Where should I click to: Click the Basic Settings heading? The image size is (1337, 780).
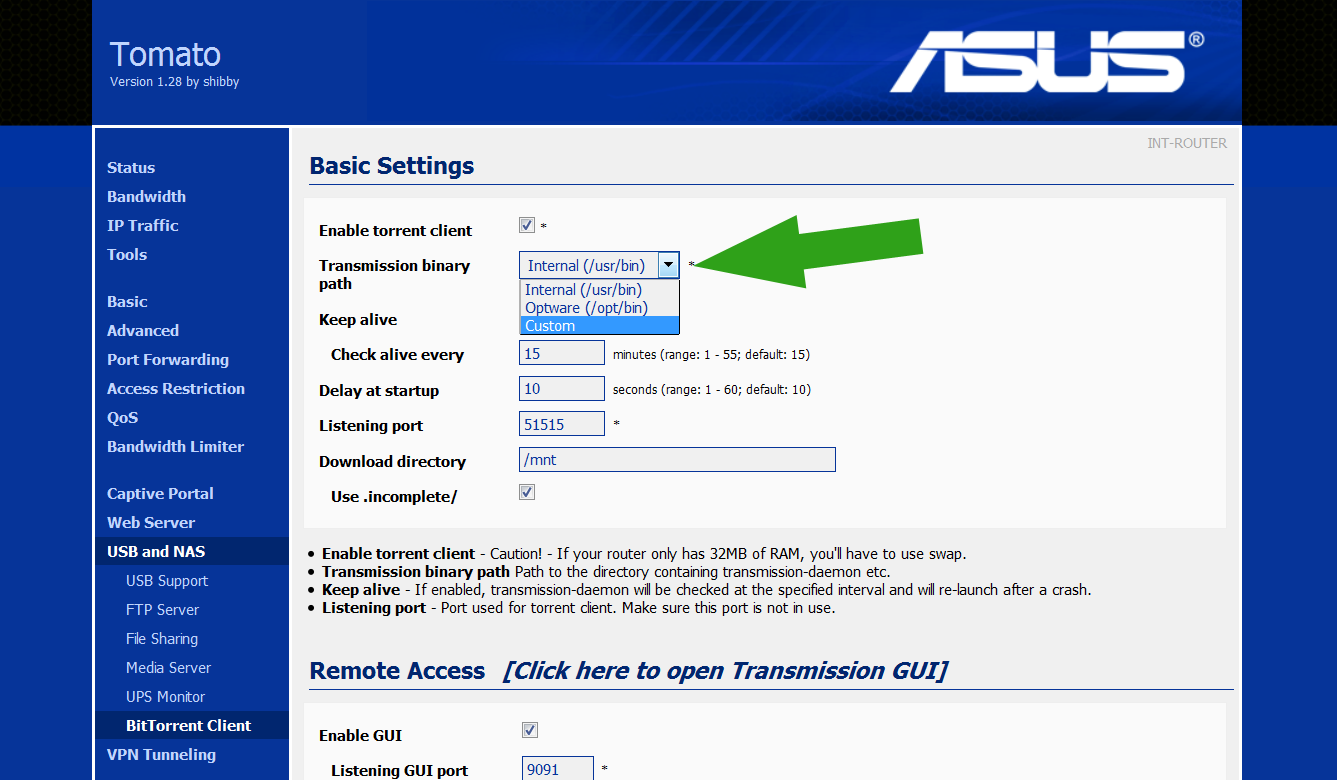click(392, 166)
